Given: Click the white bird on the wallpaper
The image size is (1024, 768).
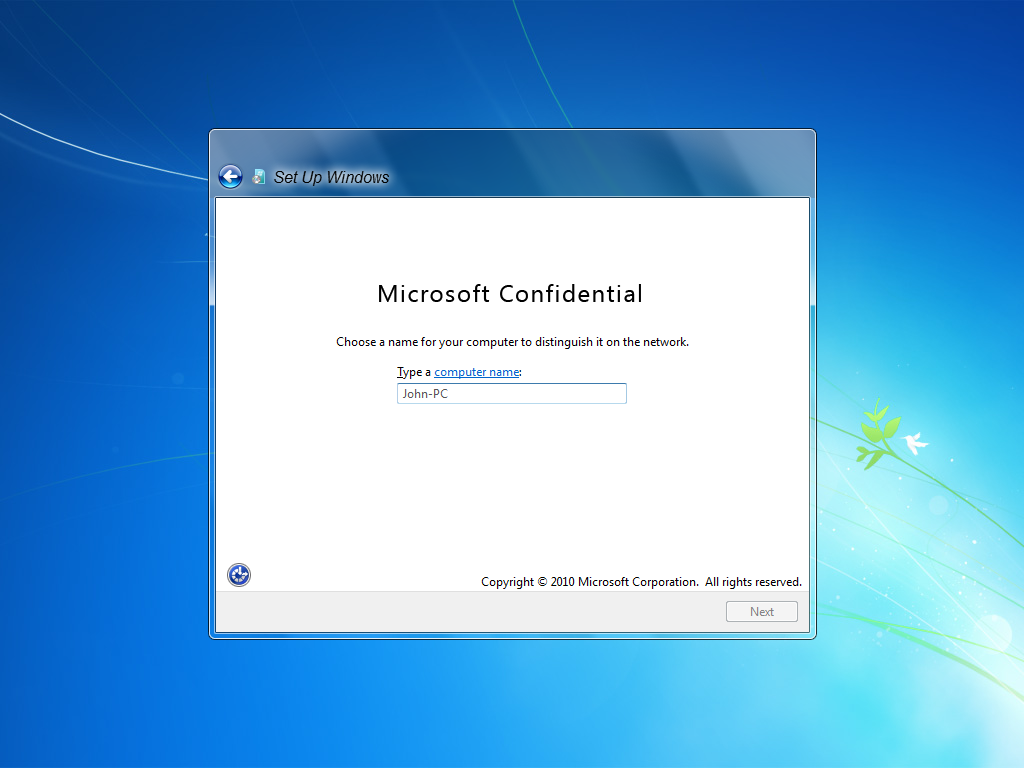Looking at the screenshot, I should [914, 442].
